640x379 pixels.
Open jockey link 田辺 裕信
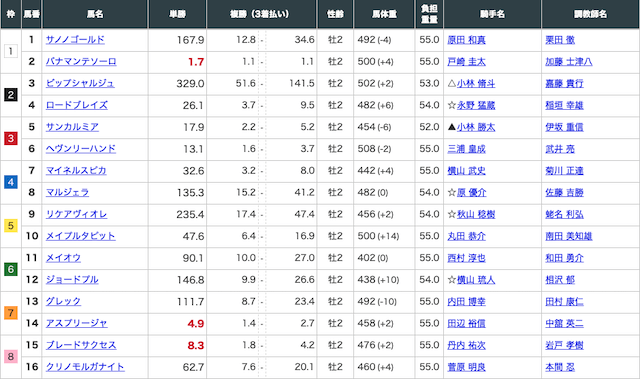point(466,323)
